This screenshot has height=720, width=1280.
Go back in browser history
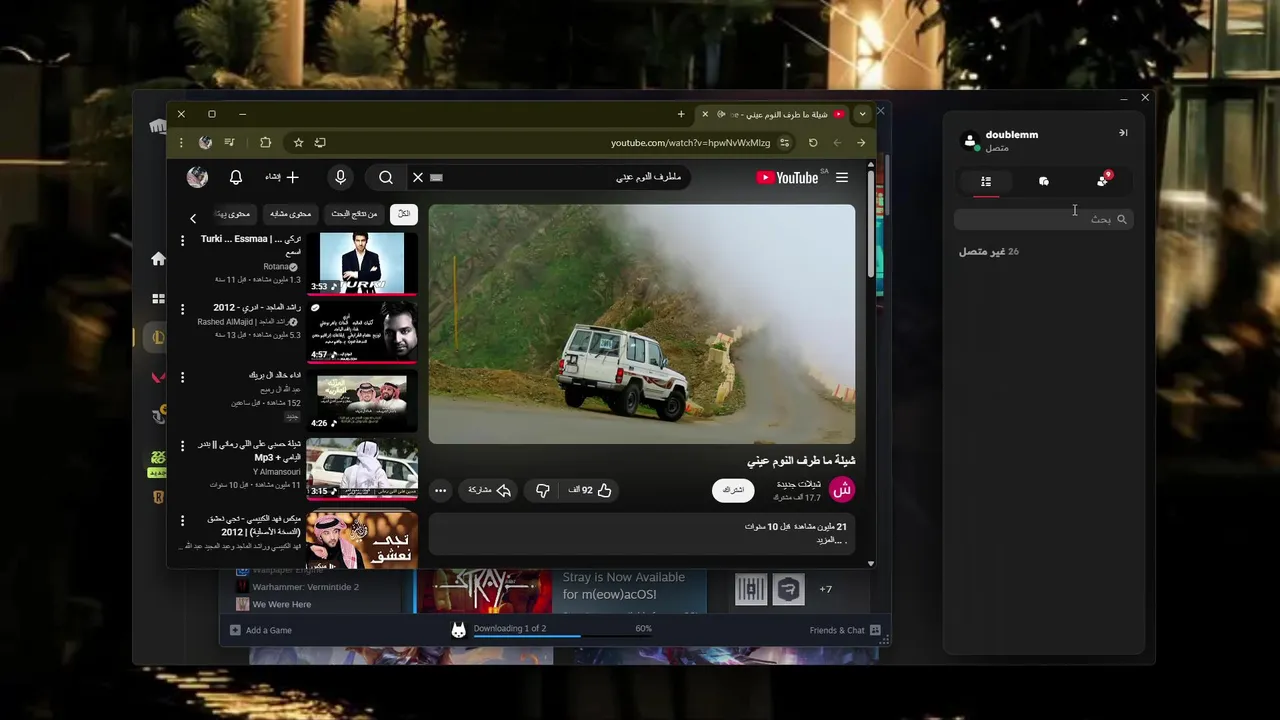838,143
